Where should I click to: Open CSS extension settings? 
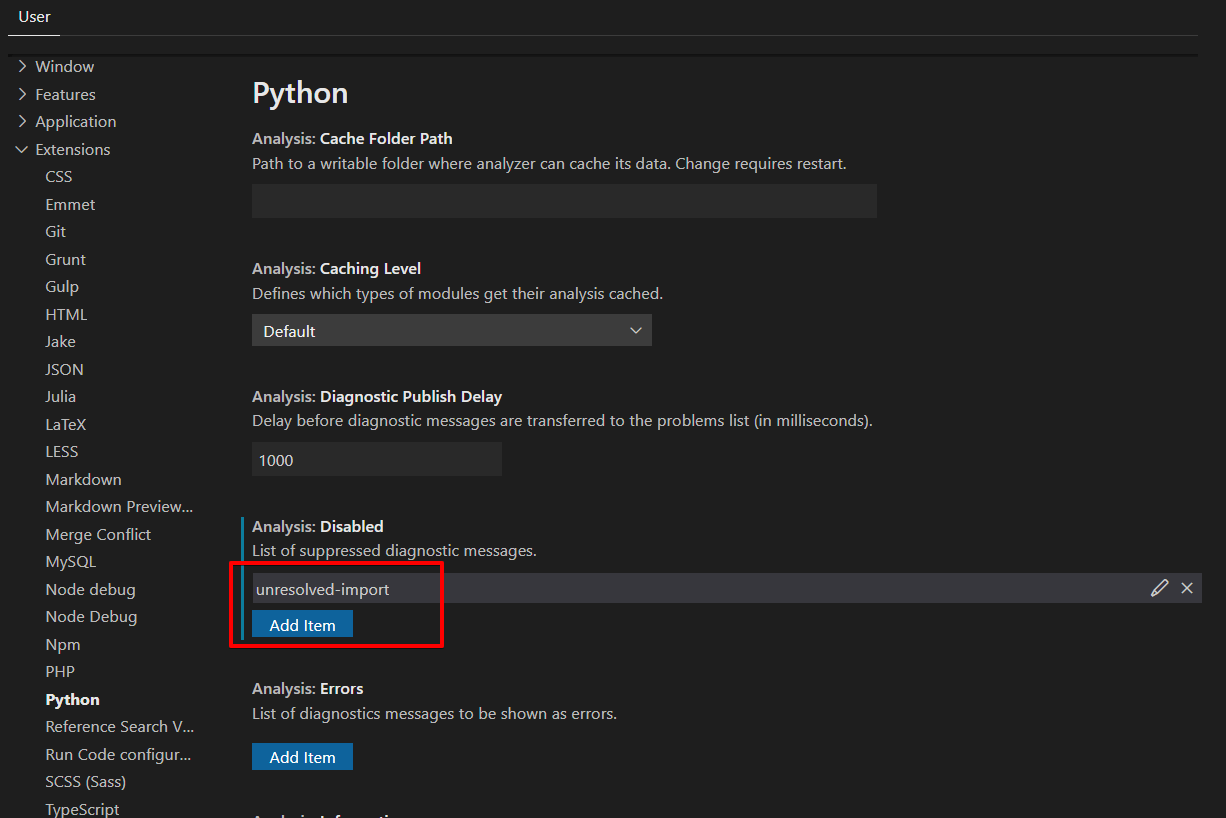[x=59, y=177]
